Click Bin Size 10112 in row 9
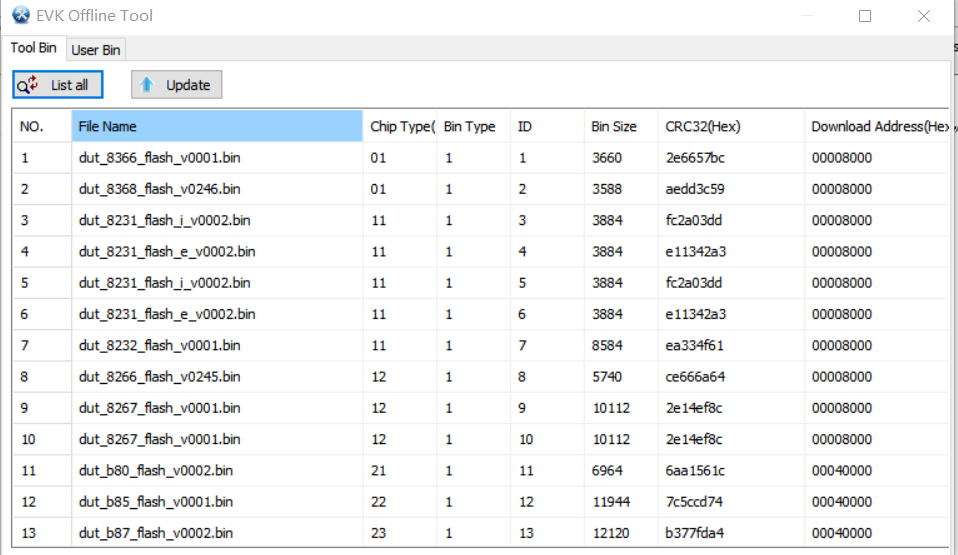 [611, 408]
